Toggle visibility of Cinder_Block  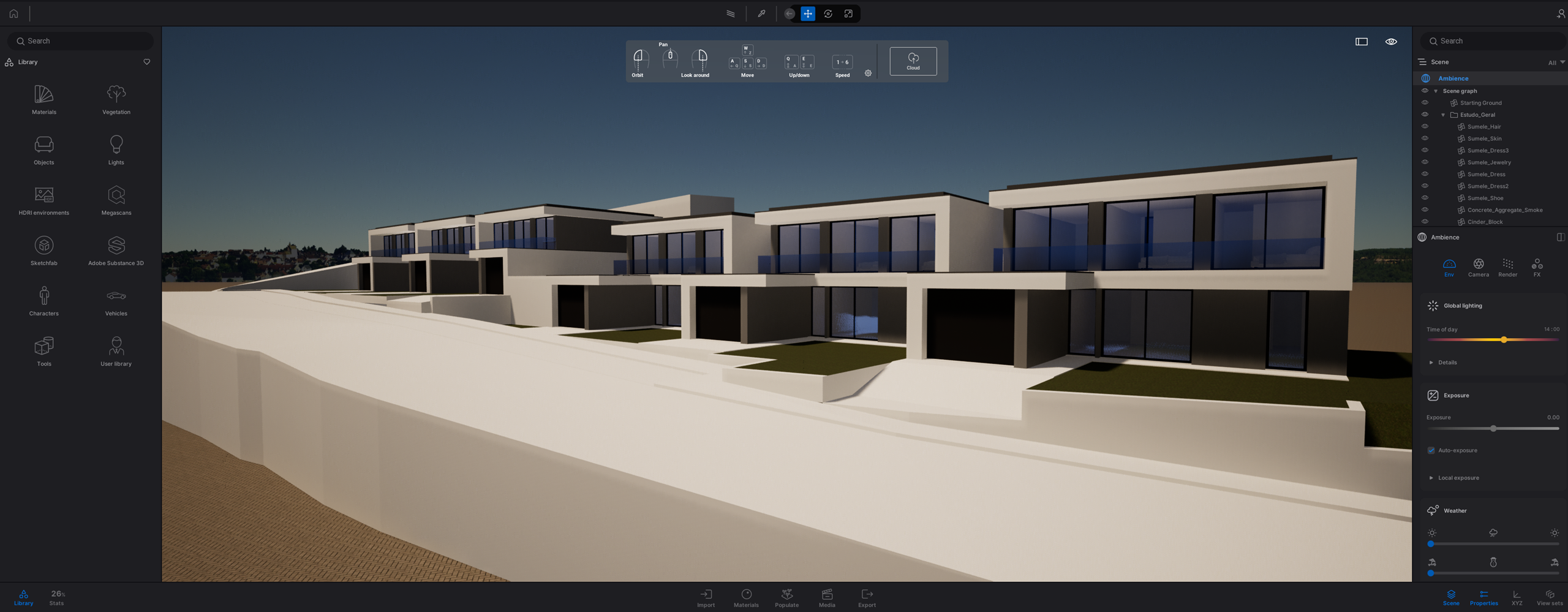pyautogui.click(x=1425, y=222)
